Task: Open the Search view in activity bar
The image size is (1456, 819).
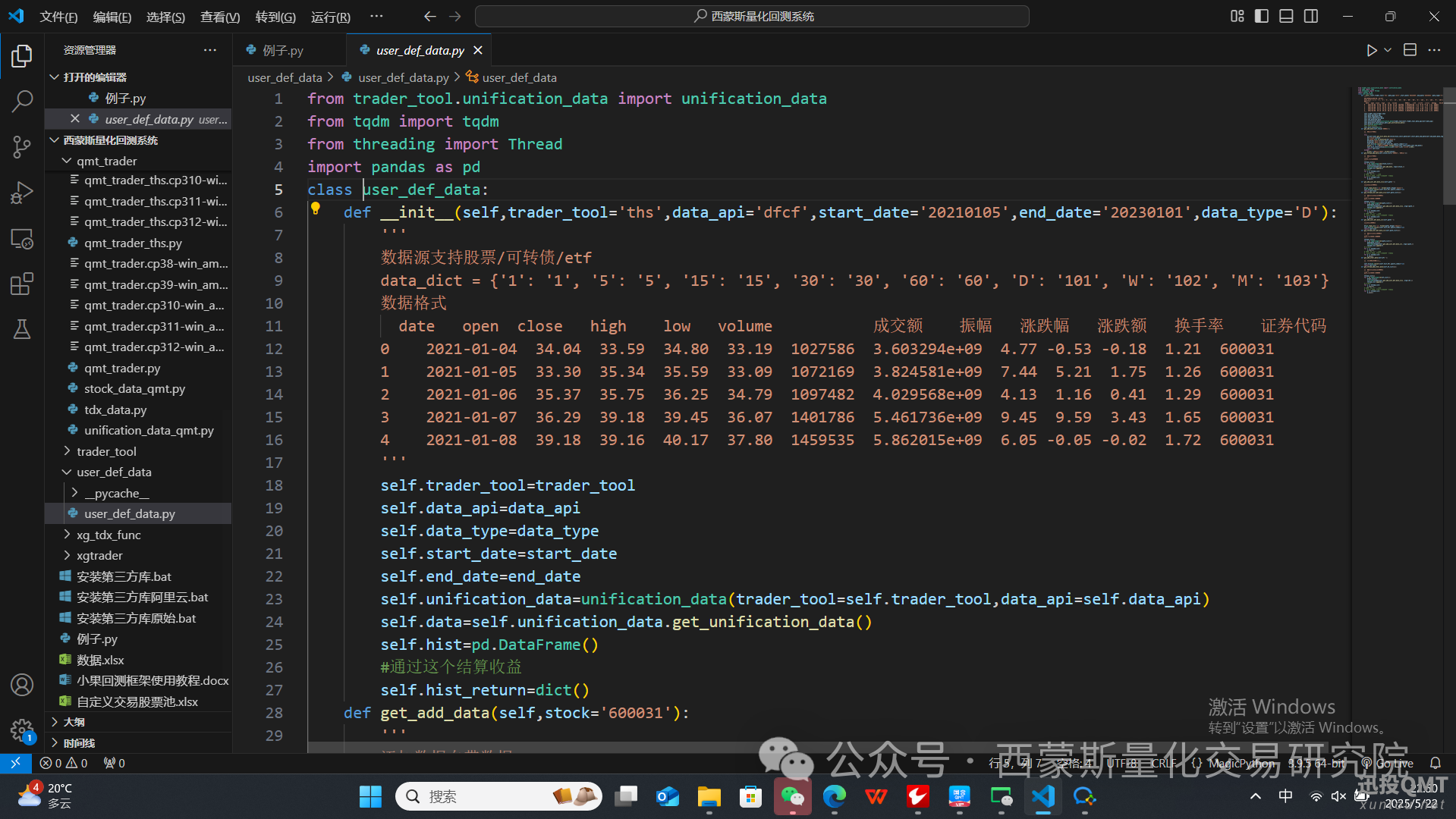Action: click(x=22, y=101)
